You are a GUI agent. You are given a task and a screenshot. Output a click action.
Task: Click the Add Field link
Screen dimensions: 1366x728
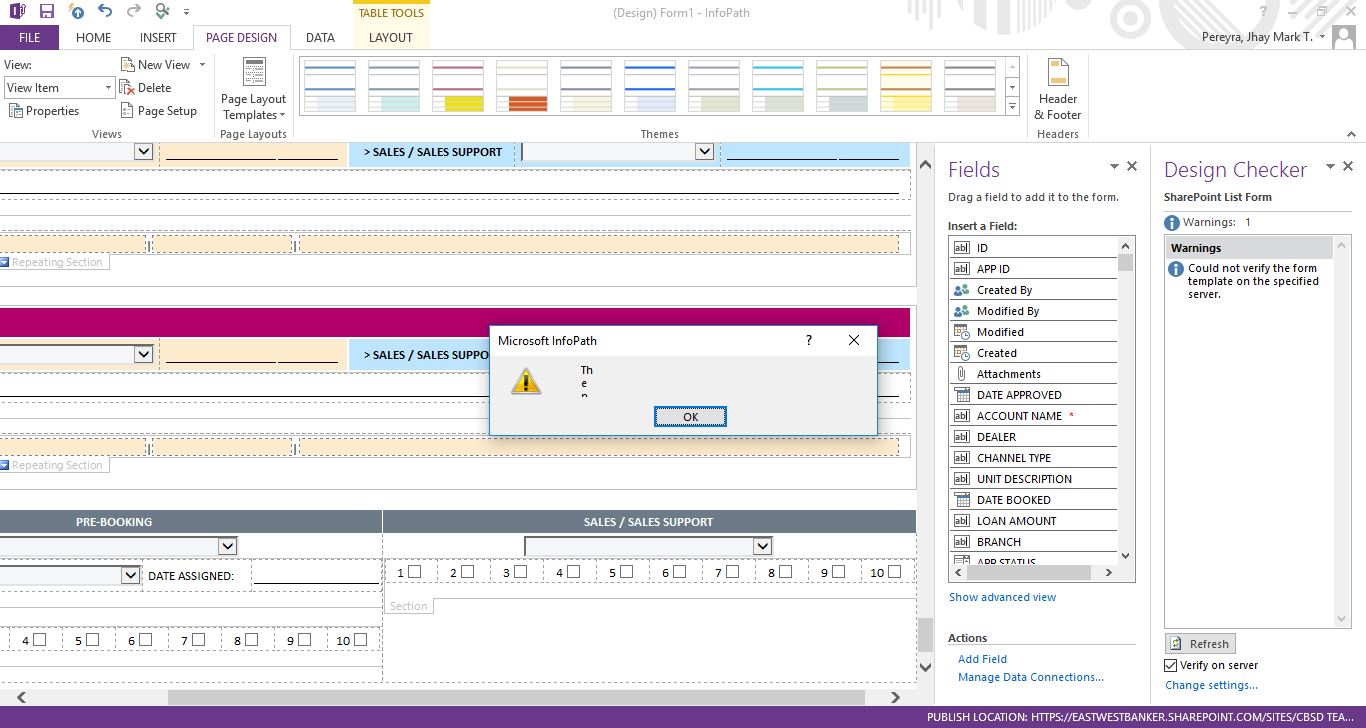982,659
